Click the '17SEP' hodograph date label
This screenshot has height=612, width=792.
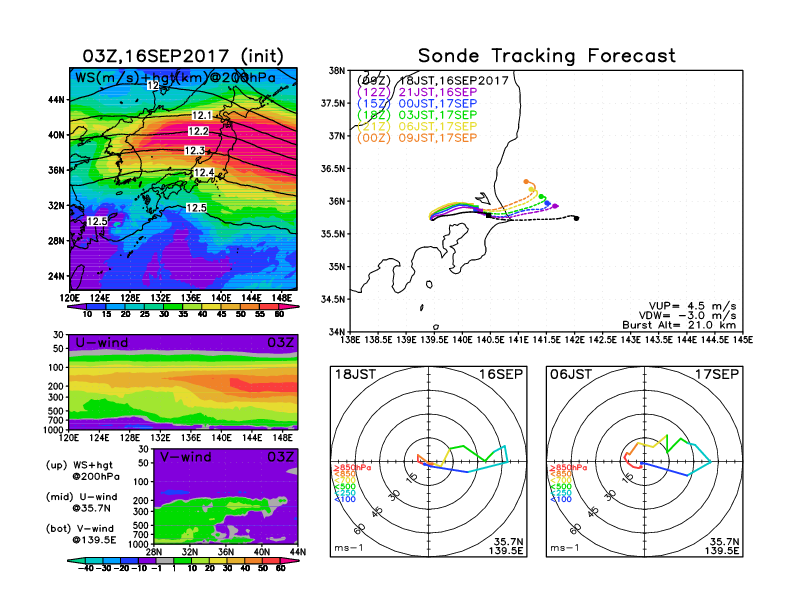pyautogui.click(x=717, y=374)
